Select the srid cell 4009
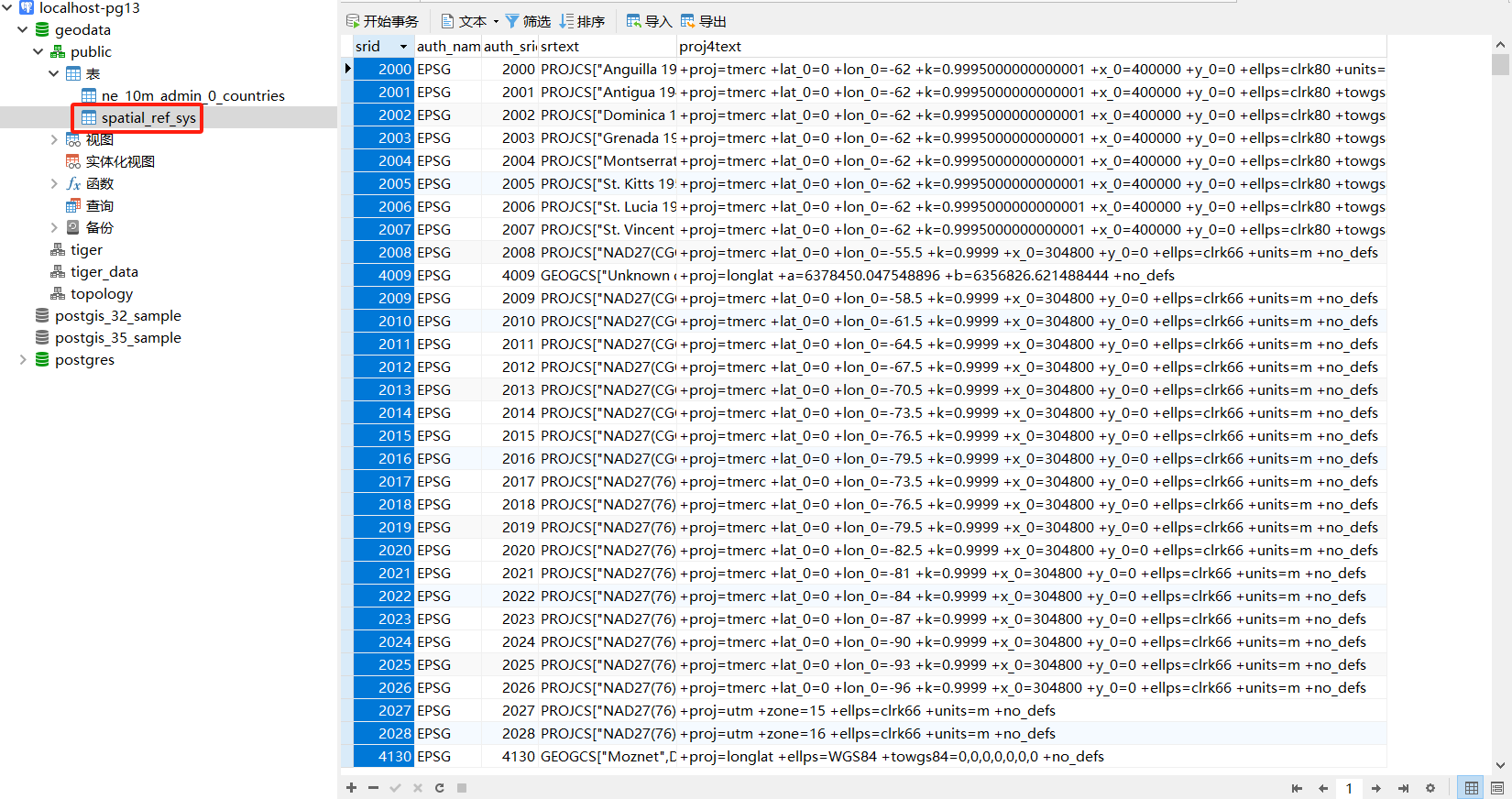The height and width of the screenshot is (799, 1512). pyautogui.click(x=384, y=276)
